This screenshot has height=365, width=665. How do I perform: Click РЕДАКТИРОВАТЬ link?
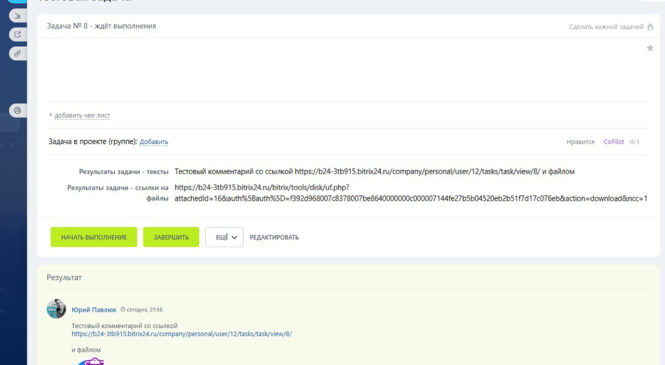click(x=274, y=237)
